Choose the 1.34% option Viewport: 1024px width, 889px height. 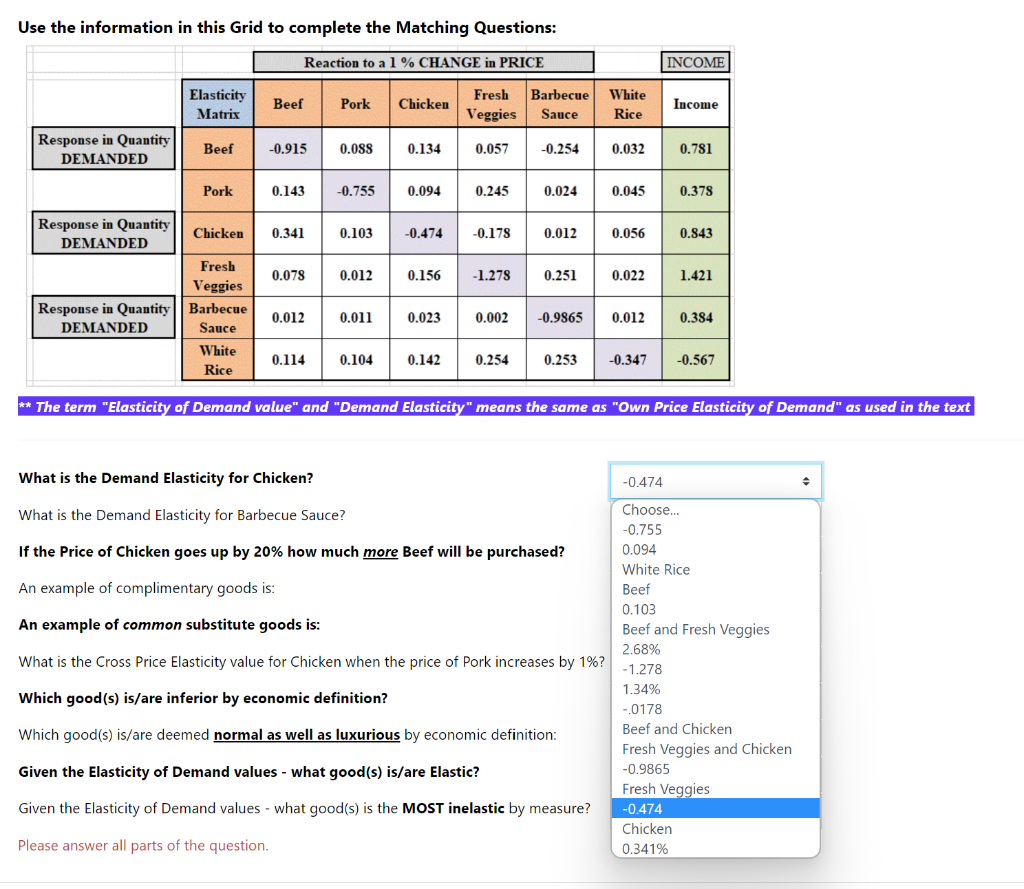pyautogui.click(x=641, y=689)
